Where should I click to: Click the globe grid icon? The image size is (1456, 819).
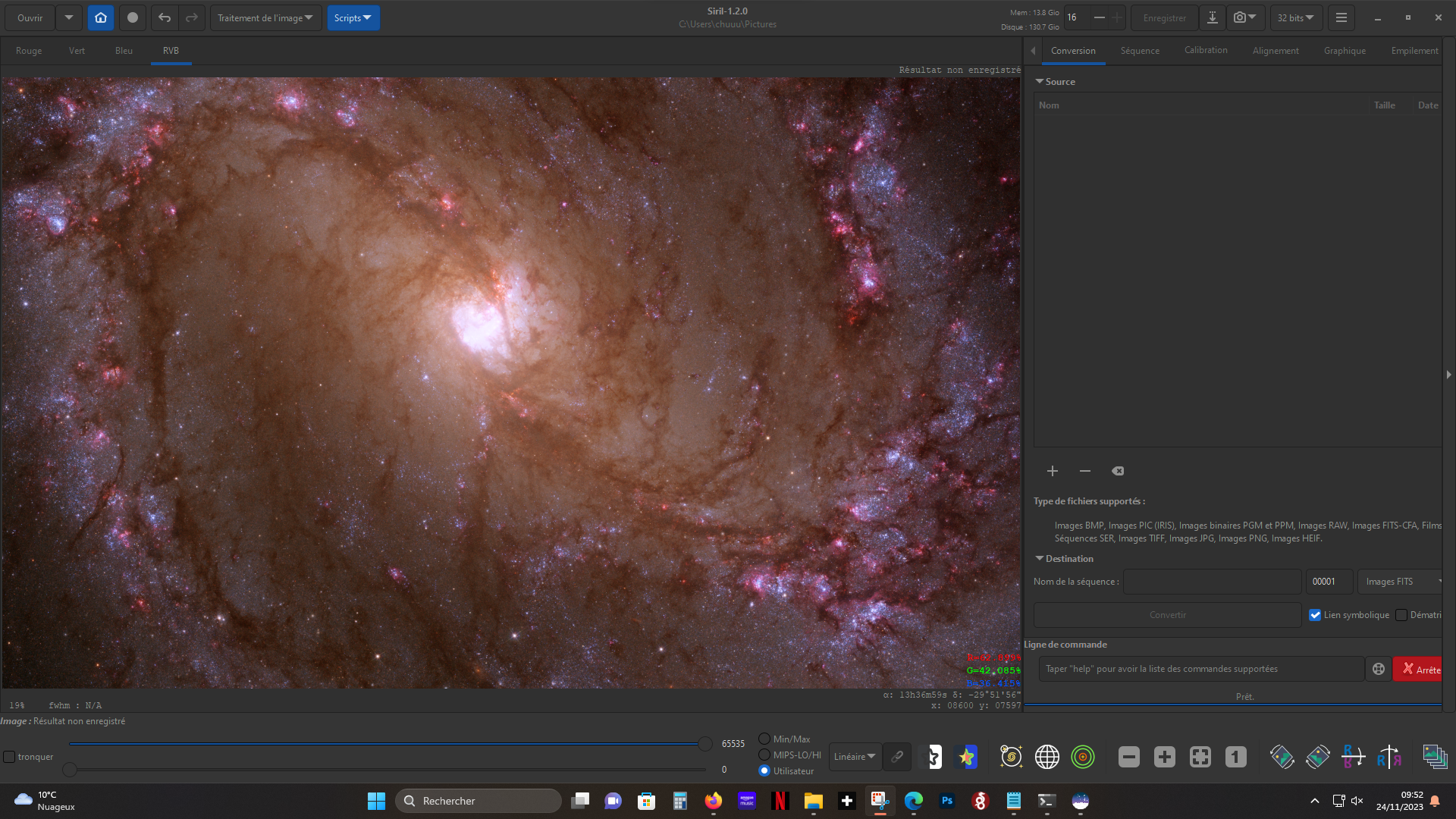click(1047, 756)
